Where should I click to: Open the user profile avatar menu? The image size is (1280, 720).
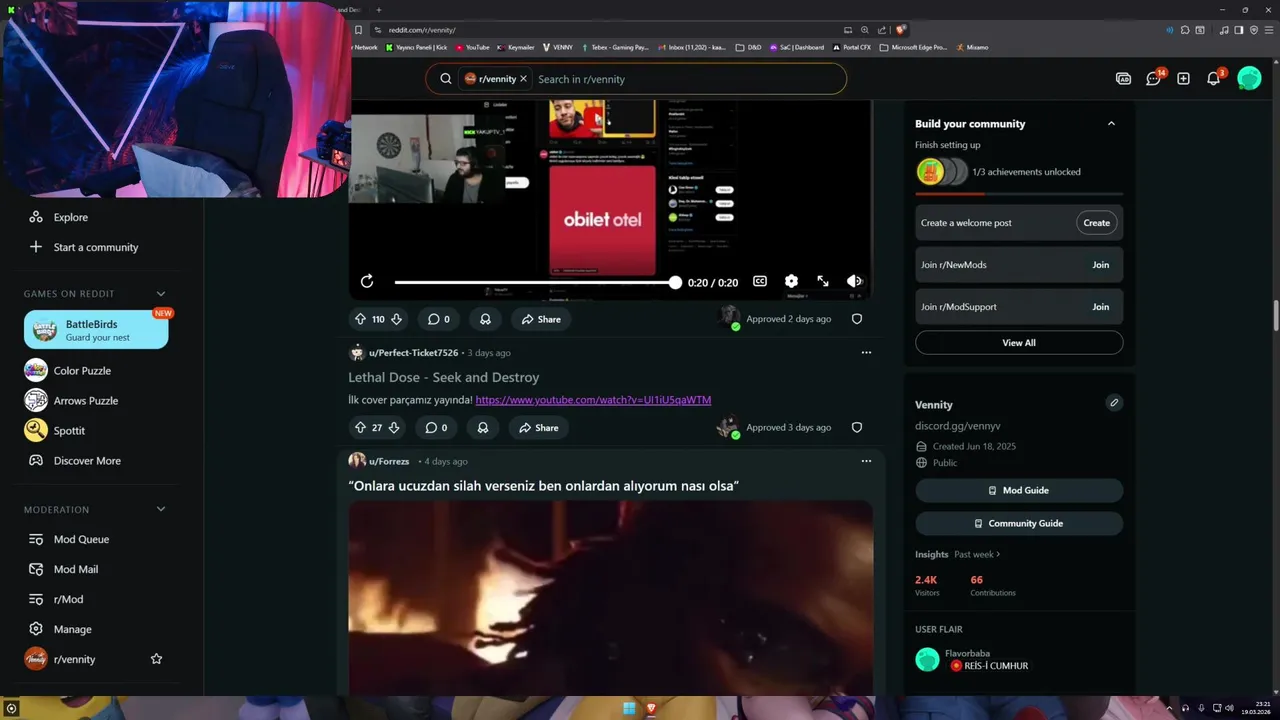tap(1249, 78)
